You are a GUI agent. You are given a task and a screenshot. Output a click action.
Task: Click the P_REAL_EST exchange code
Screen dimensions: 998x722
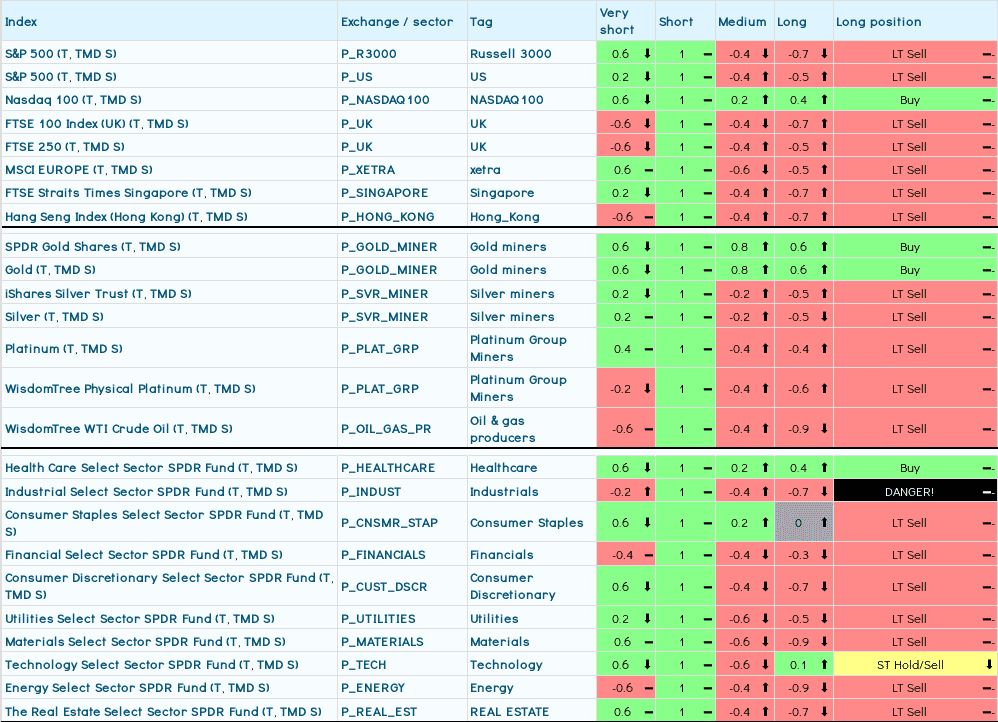tap(379, 711)
